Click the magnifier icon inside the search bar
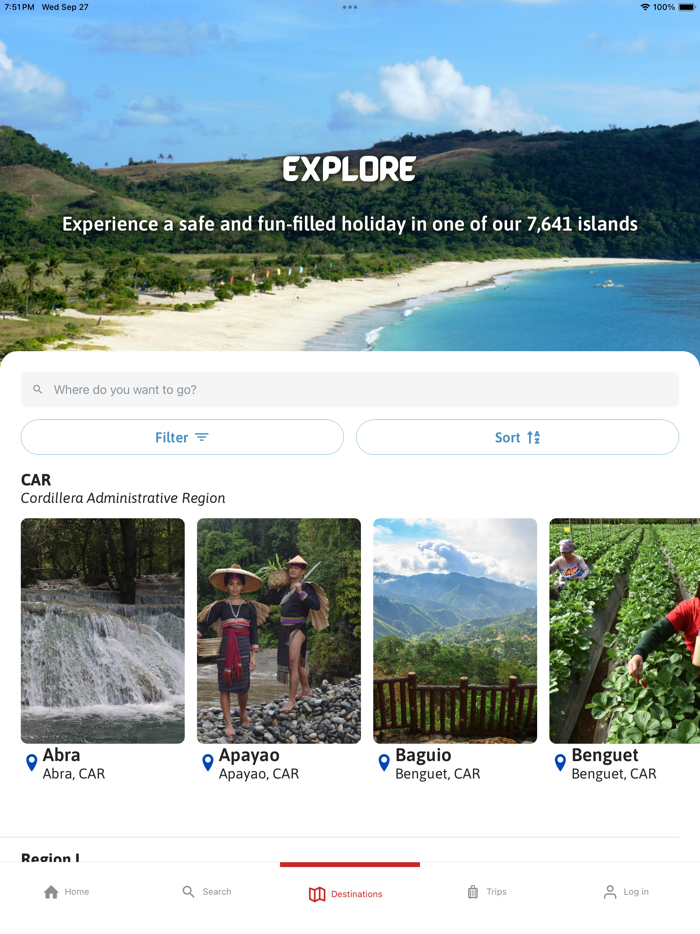This screenshot has height=934, width=700. click(x=37, y=389)
